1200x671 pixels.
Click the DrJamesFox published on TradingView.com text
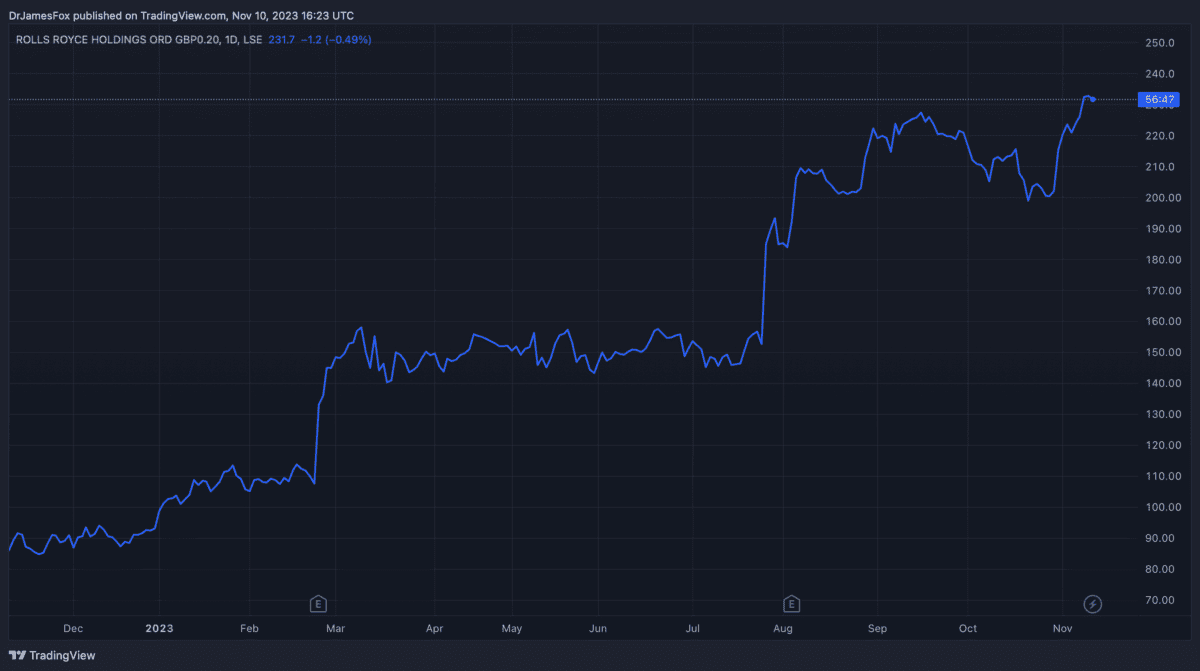point(180,16)
